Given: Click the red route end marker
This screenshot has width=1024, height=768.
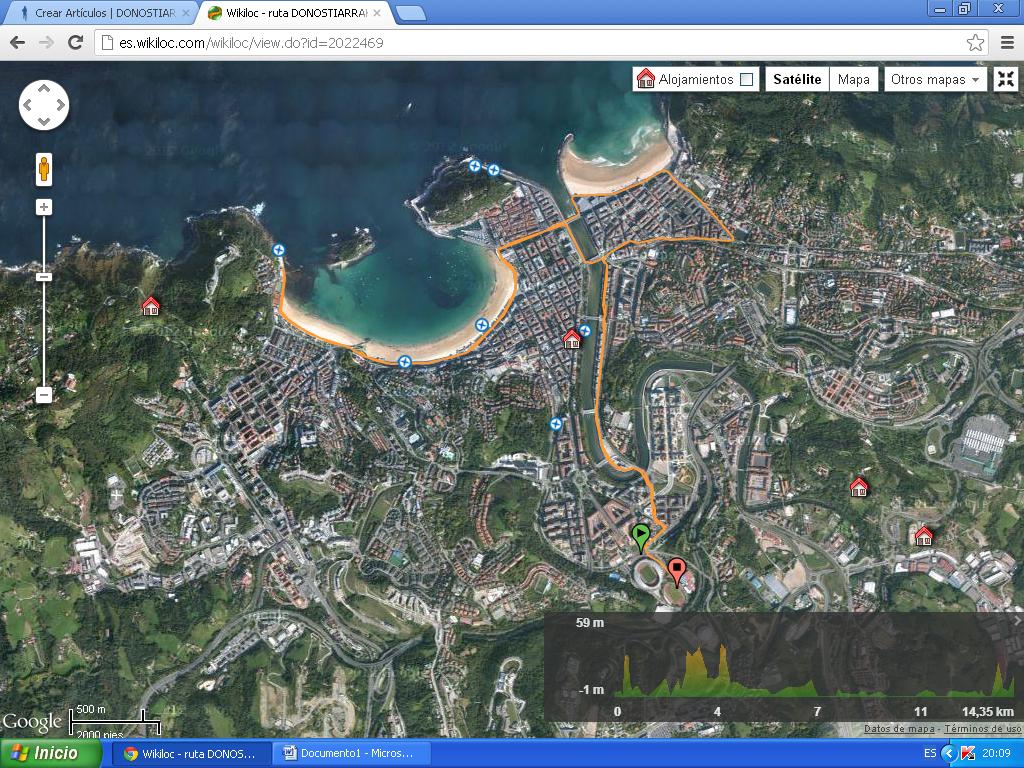Looking at the screenshot, I should [x=677, y=572].
